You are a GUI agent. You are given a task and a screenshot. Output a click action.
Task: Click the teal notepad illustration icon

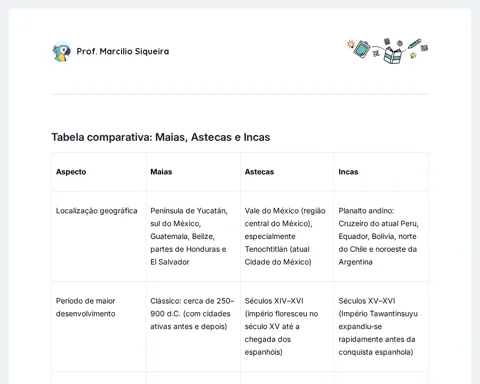coord(362,49)
